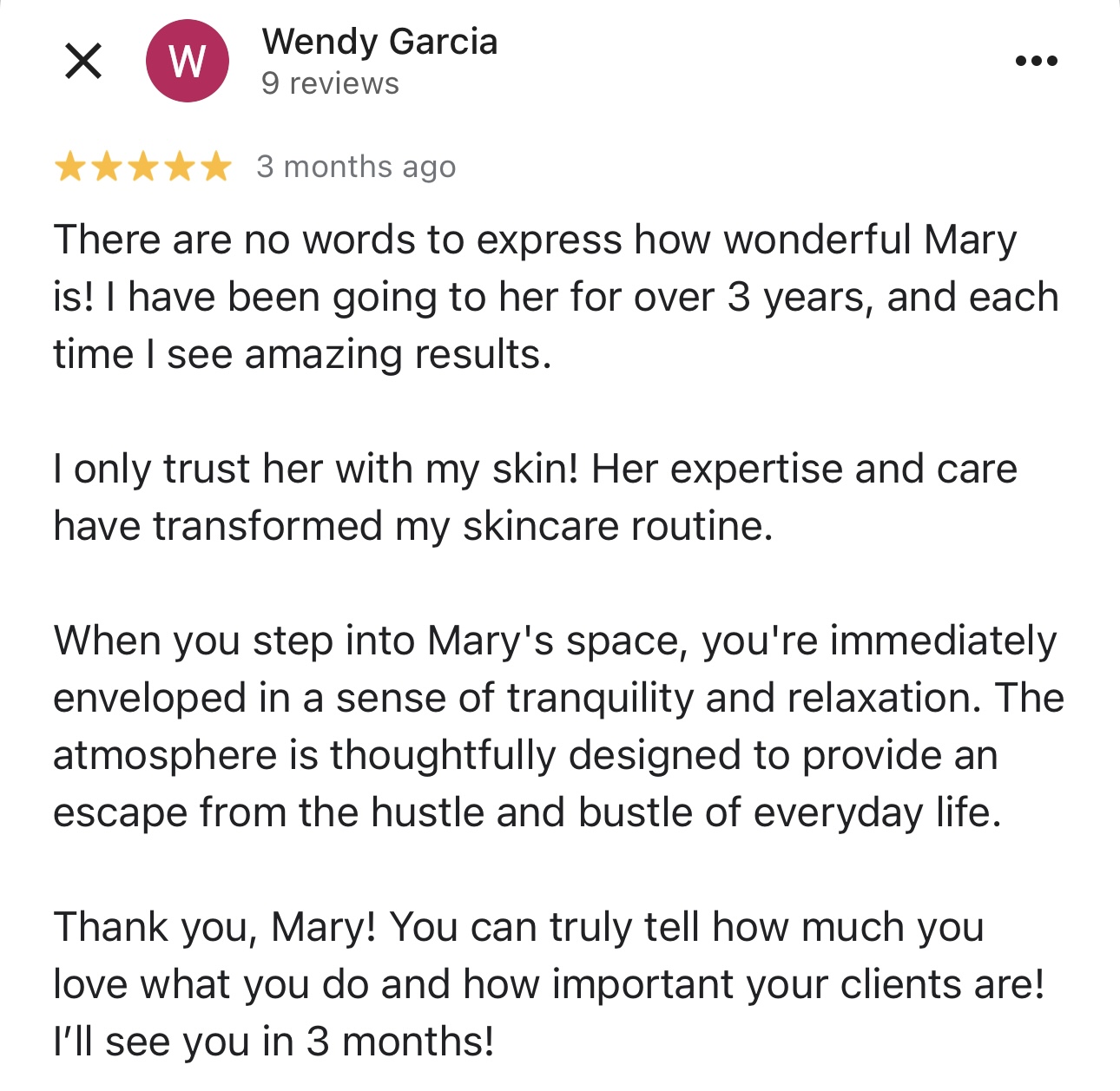Click the words 'skincare routine'
The width and height of the screenshot is (1120, 1091).
pyautogui.click(x=617, y=526)
